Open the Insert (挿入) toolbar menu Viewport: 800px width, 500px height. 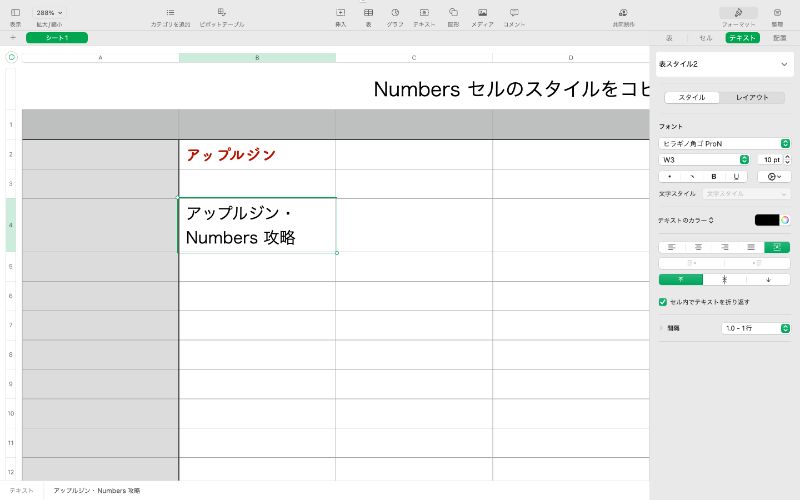(x=340, y=12)
